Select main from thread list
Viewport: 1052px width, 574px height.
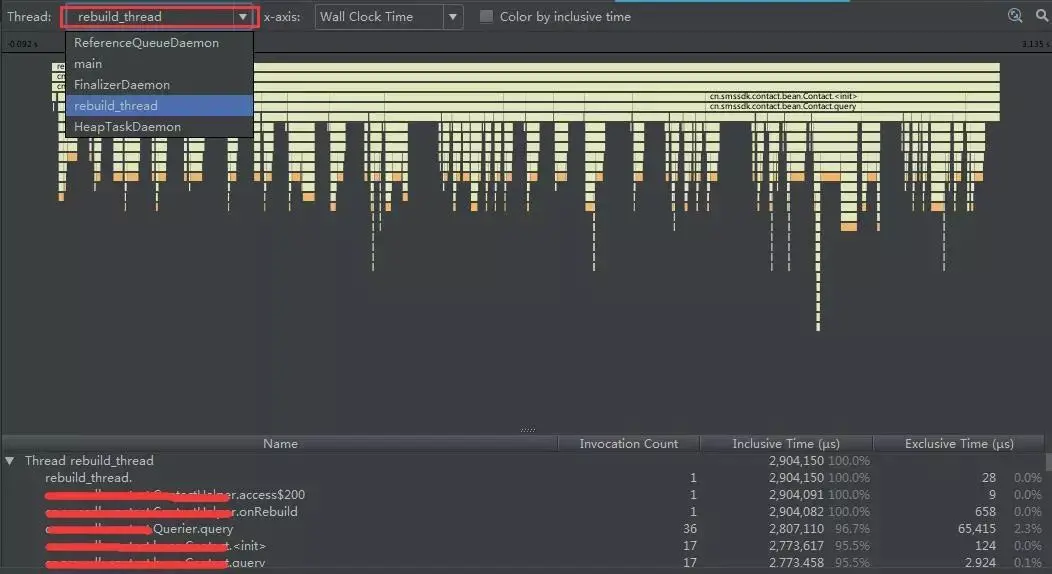coord(160,64)
